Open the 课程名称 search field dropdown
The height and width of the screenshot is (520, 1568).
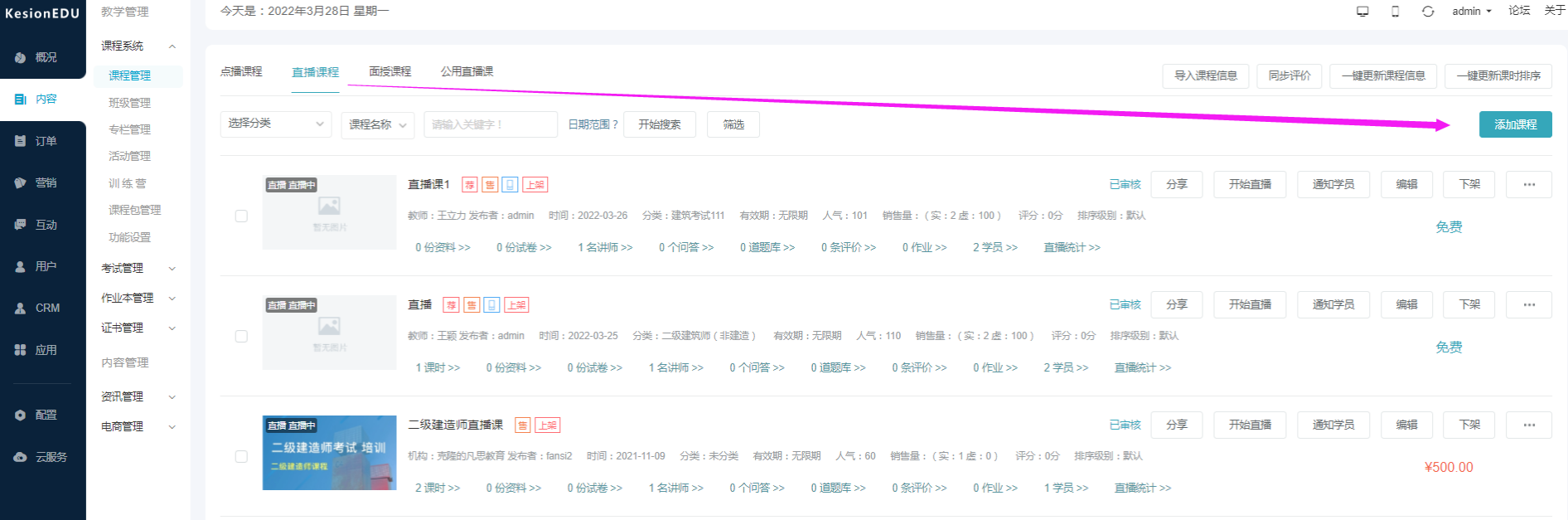click(377, 124)
